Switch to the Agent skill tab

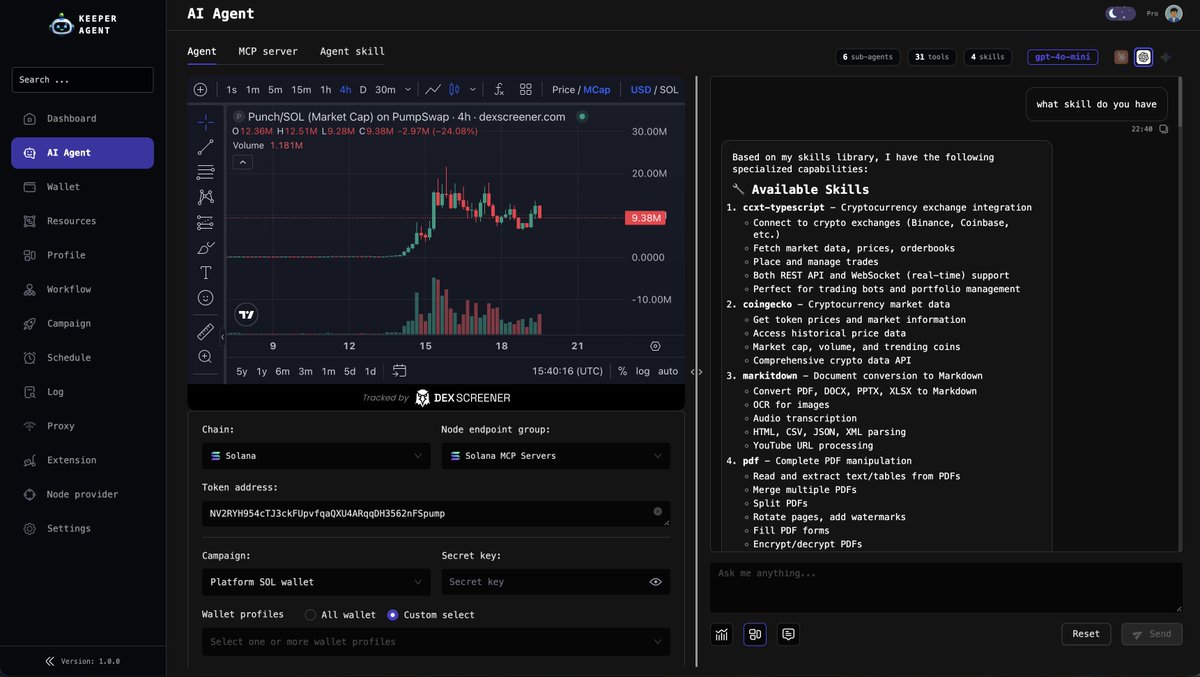click(352, 51)
